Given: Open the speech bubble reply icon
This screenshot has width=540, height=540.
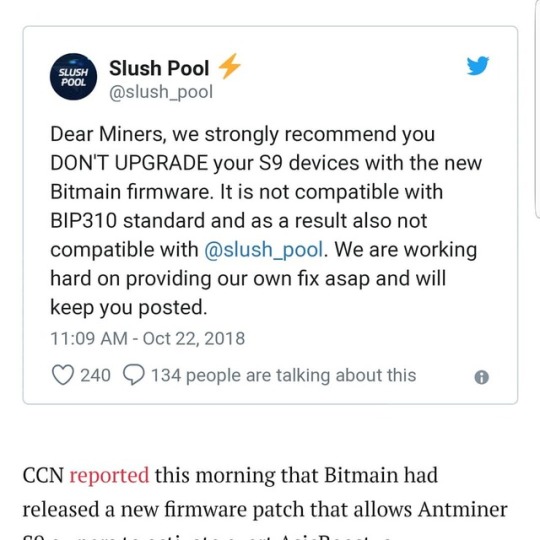Looking at the screenshot, I should tap(134, 375).
